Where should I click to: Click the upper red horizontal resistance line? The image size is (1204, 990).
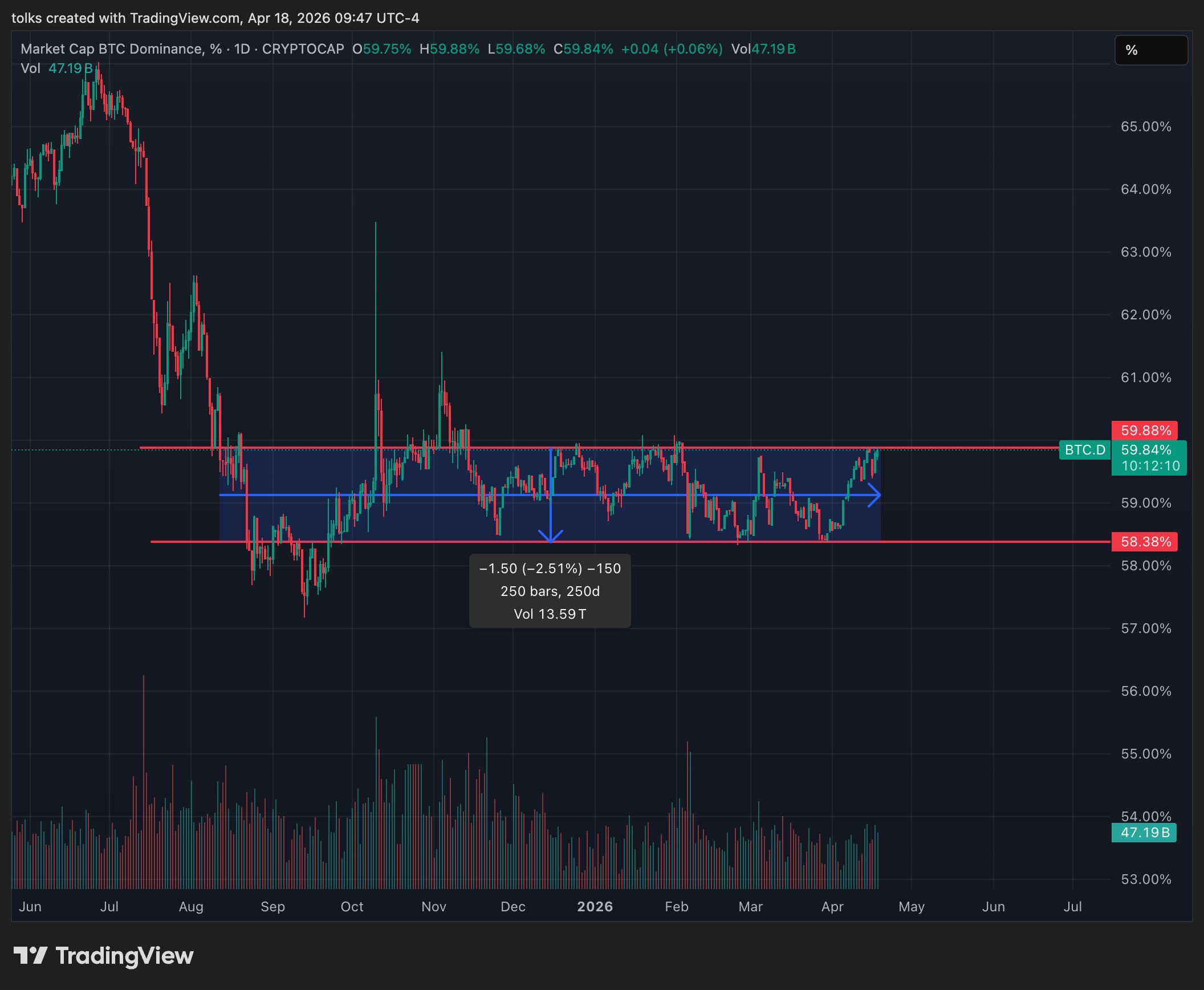pos(969,448)
